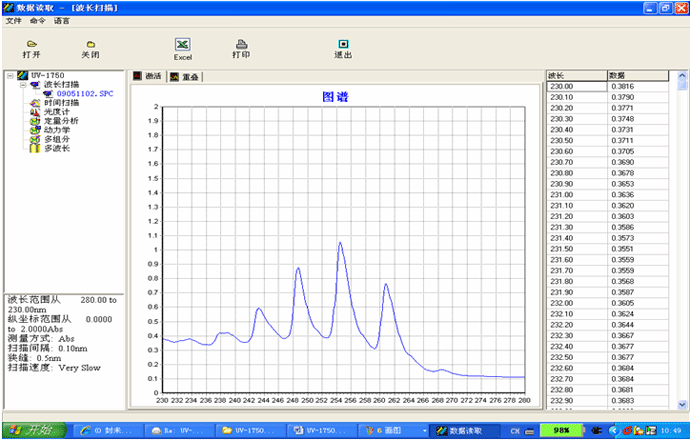Image resolution: width=690 pixels, height=440 pixels.
Task: Select 多组分 tree node
Action: (57, 139)
